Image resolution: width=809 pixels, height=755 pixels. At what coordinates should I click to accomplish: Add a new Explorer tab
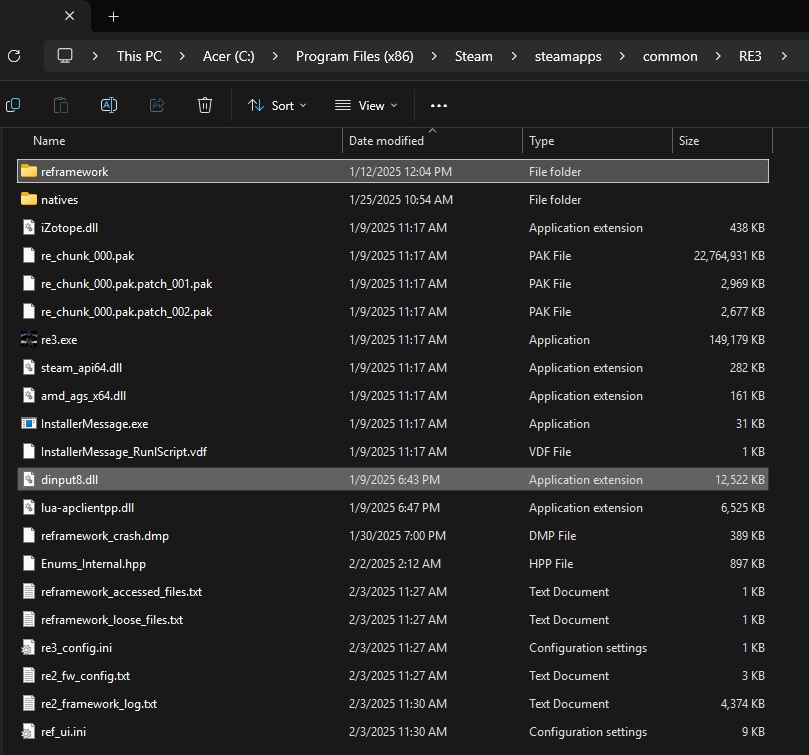click(x=114, y=17)
